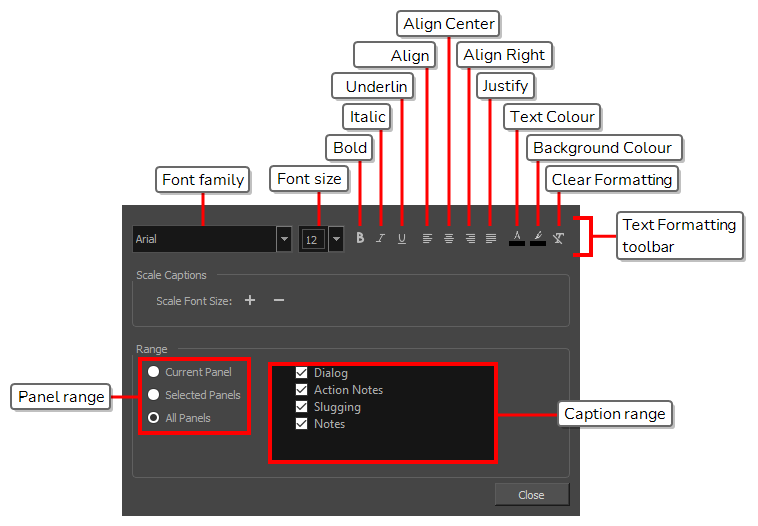The width and height of the screenshot is (758, 526).
Task: Toggle Bold formatting icon
Action: [x=360, y=238]
